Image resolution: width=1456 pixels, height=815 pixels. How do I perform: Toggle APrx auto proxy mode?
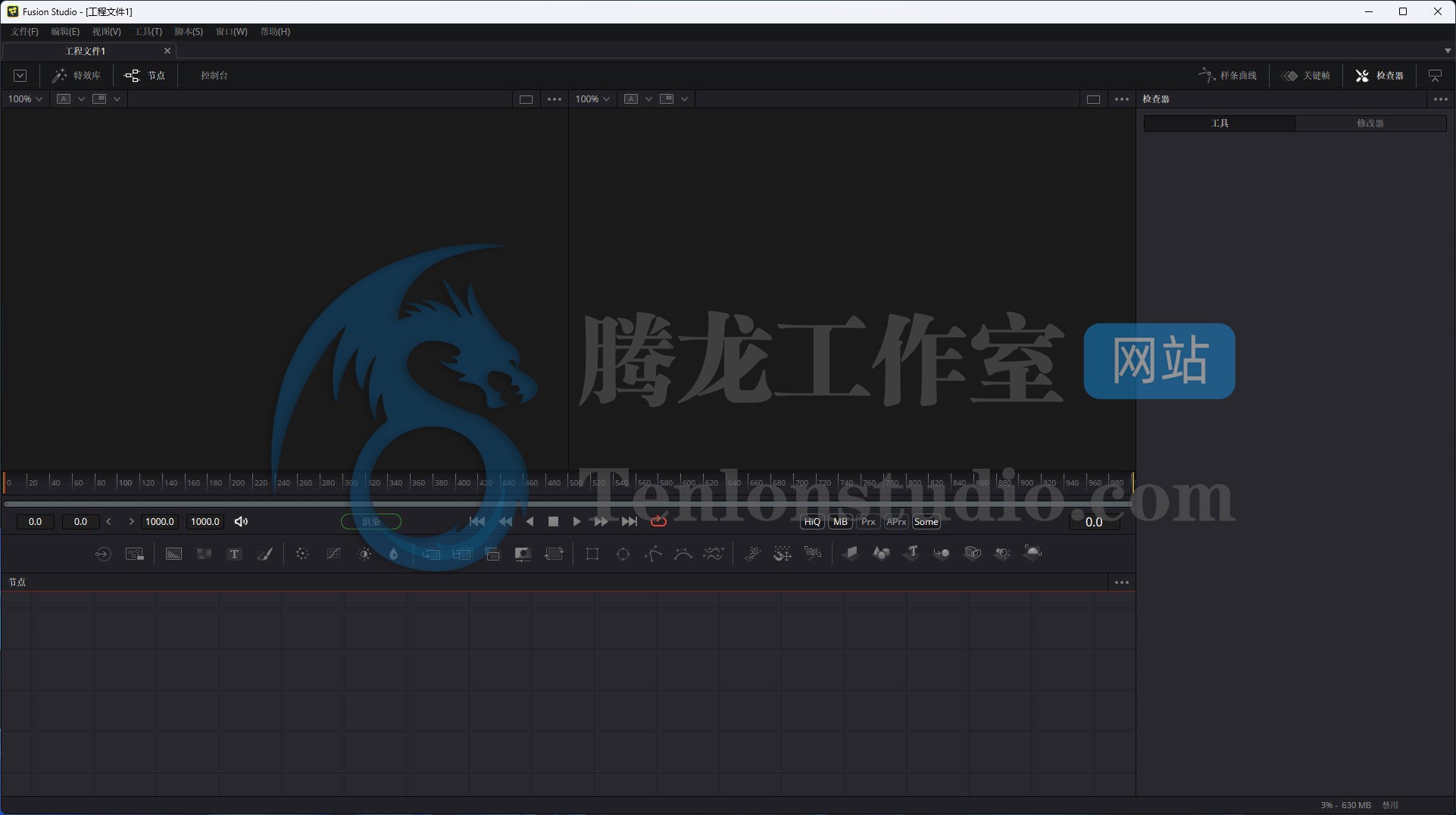(x=896, y=522)
